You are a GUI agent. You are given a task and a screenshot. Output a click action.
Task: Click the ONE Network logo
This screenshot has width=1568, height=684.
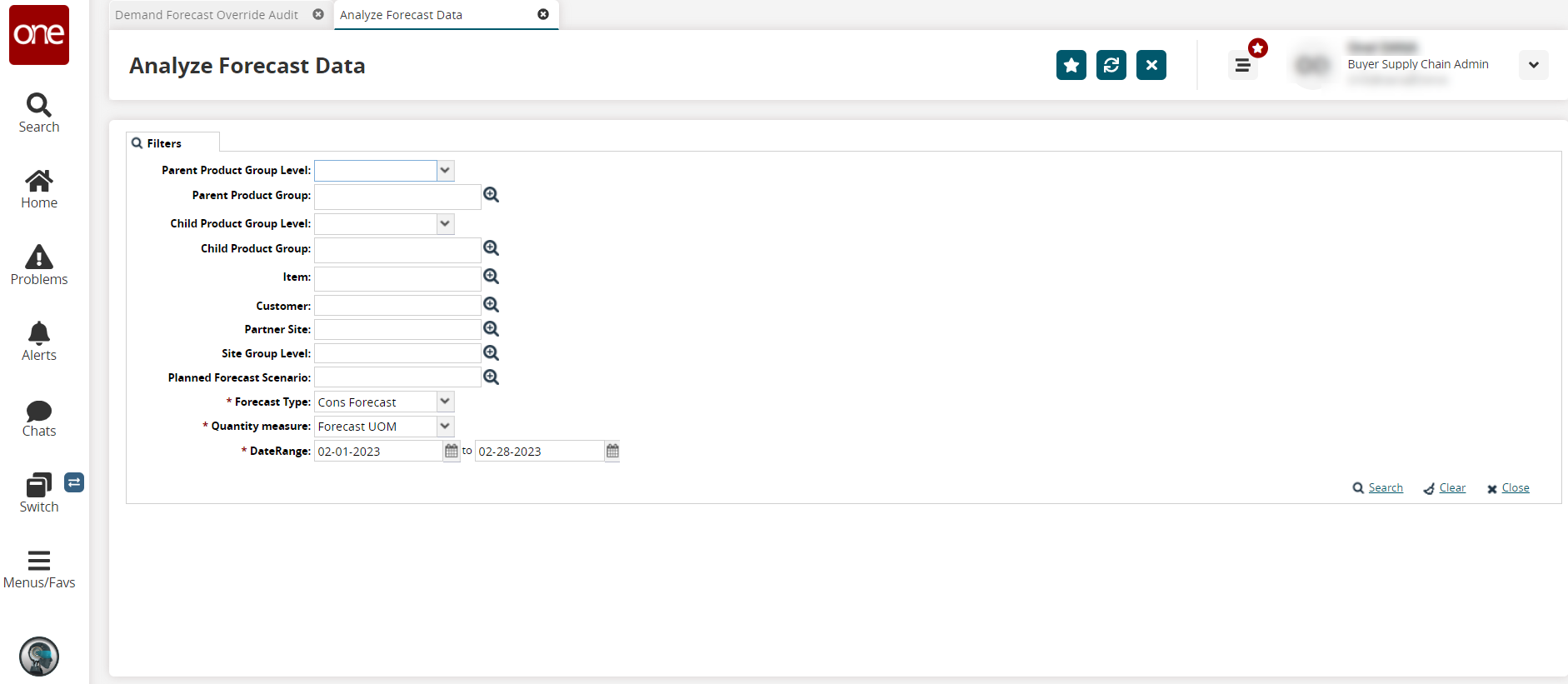(39, 35)
